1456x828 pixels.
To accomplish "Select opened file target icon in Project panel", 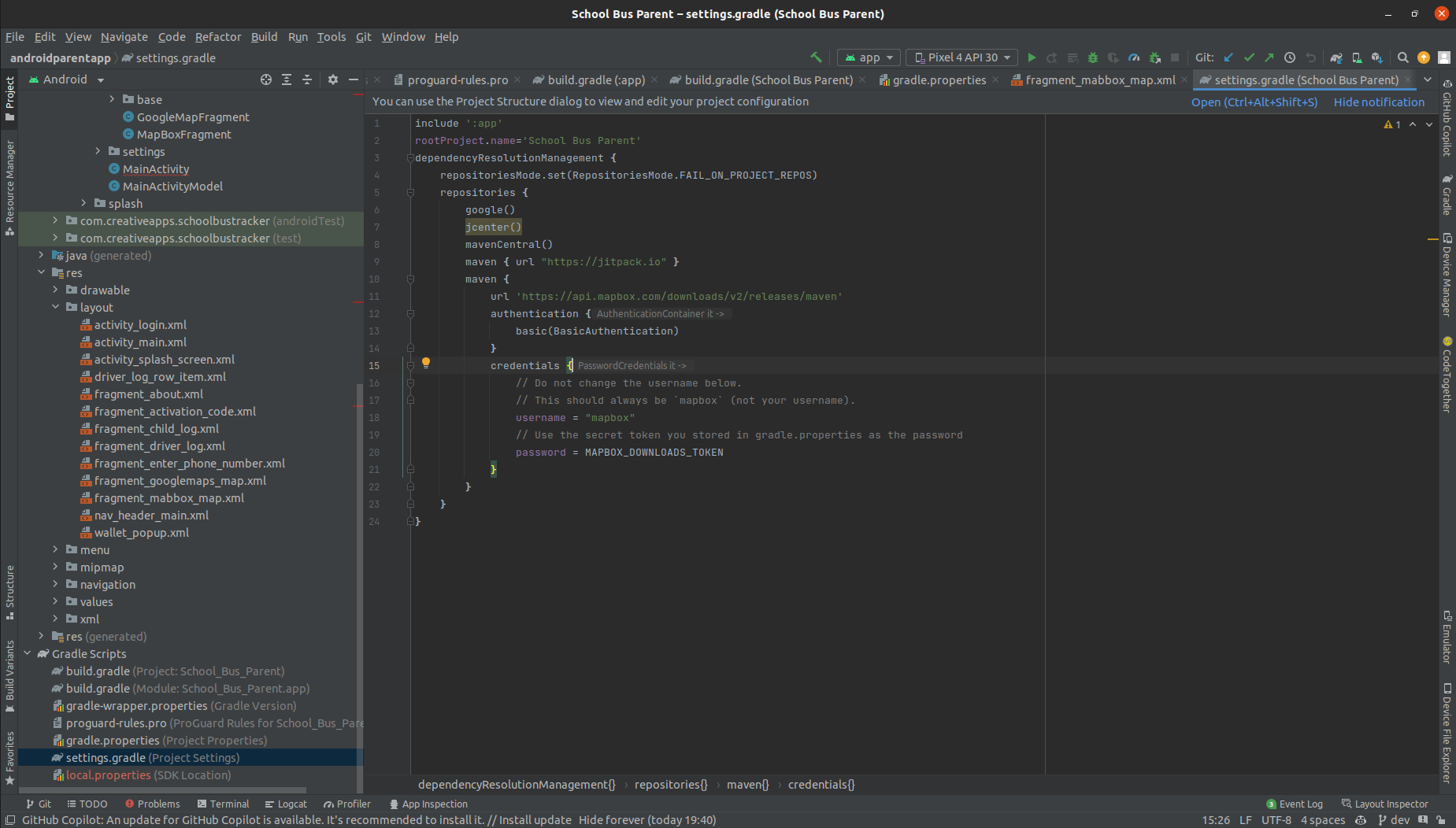I will tap(266, 79).
